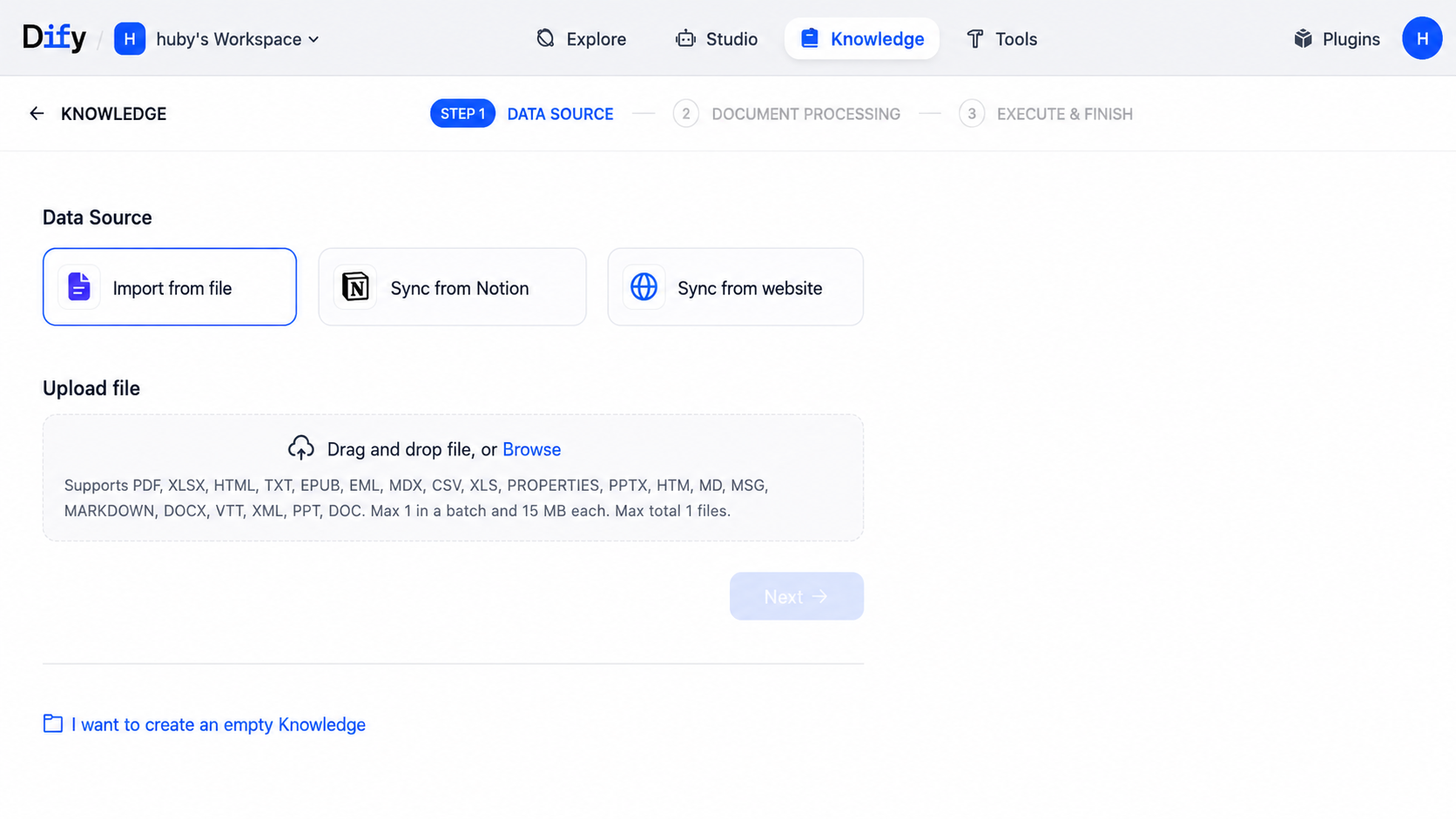The height and width of the screenshot is (819, 1456).
Task: Open the Explore tab
Action: pos(581,38)
